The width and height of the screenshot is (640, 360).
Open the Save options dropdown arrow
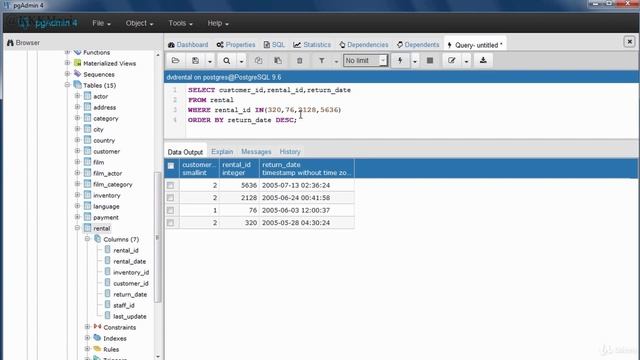click(x=210, y=61)
